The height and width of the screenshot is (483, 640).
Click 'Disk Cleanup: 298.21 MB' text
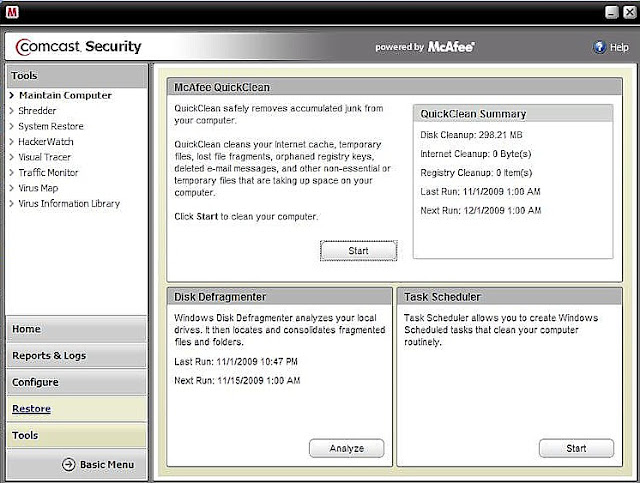coord(471,135)
